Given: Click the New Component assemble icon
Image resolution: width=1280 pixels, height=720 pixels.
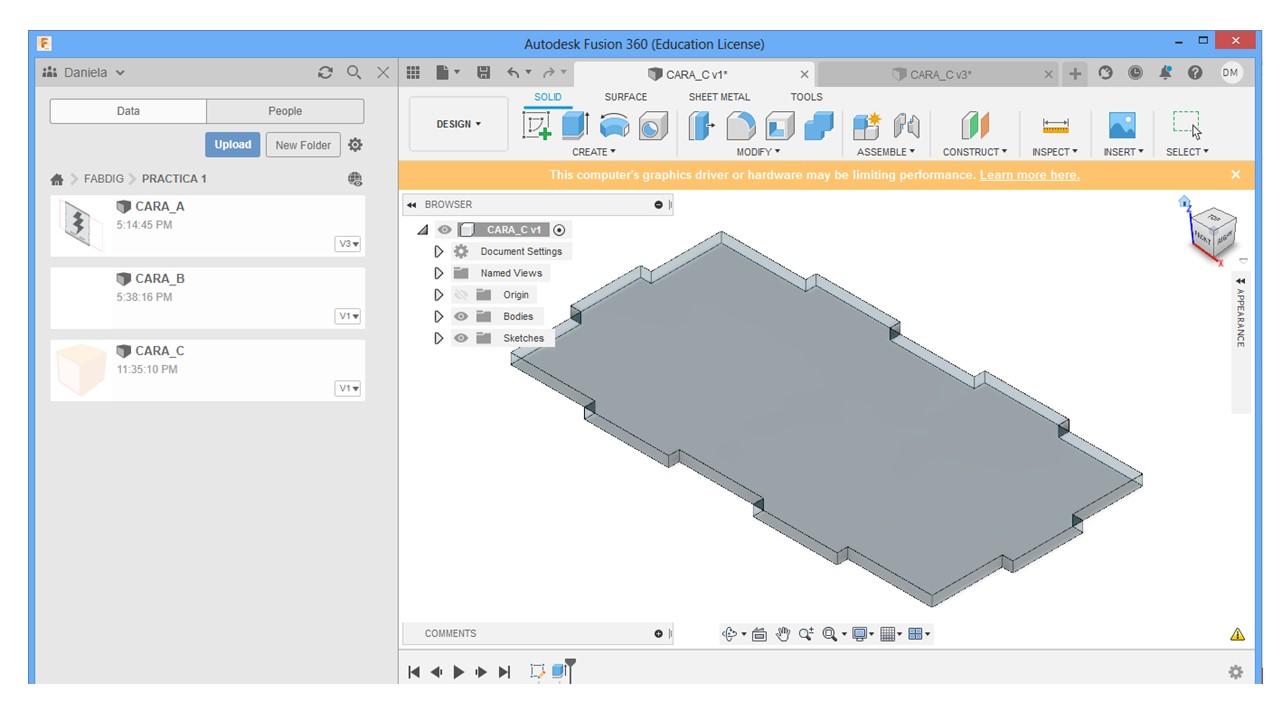Looking at the screenshot, I should pyautogui.click(x=866, y=126).
